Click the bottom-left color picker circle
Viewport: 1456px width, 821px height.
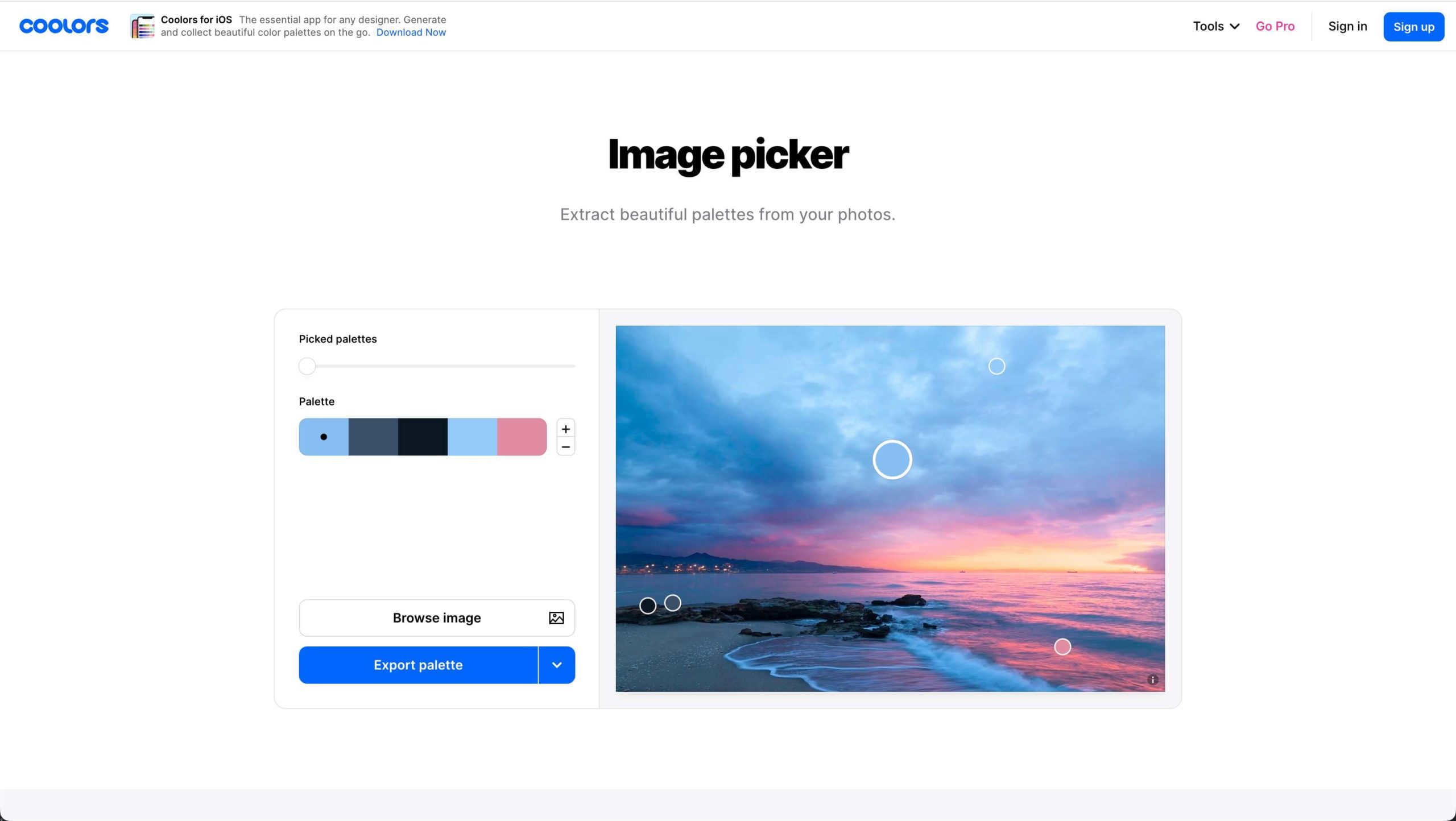[648, 605]
